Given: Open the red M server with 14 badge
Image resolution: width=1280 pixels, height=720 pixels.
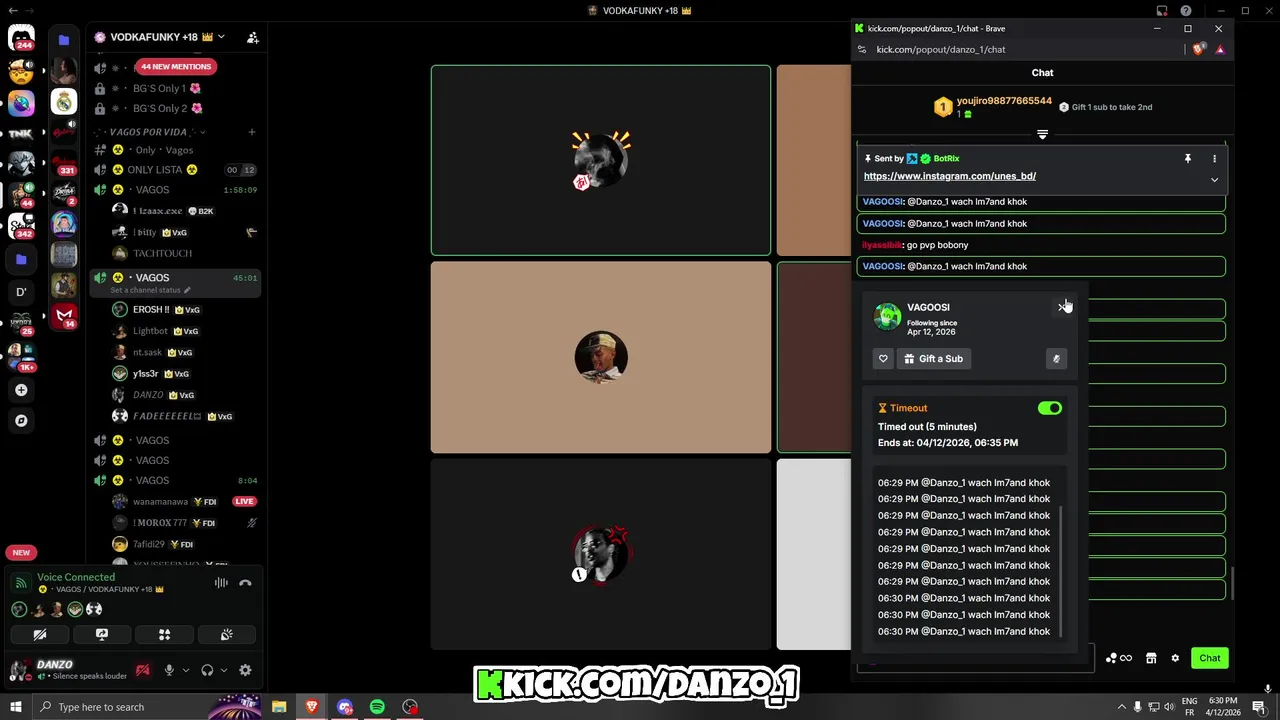Looking at the screenshot, I should [x=64, y=316].
